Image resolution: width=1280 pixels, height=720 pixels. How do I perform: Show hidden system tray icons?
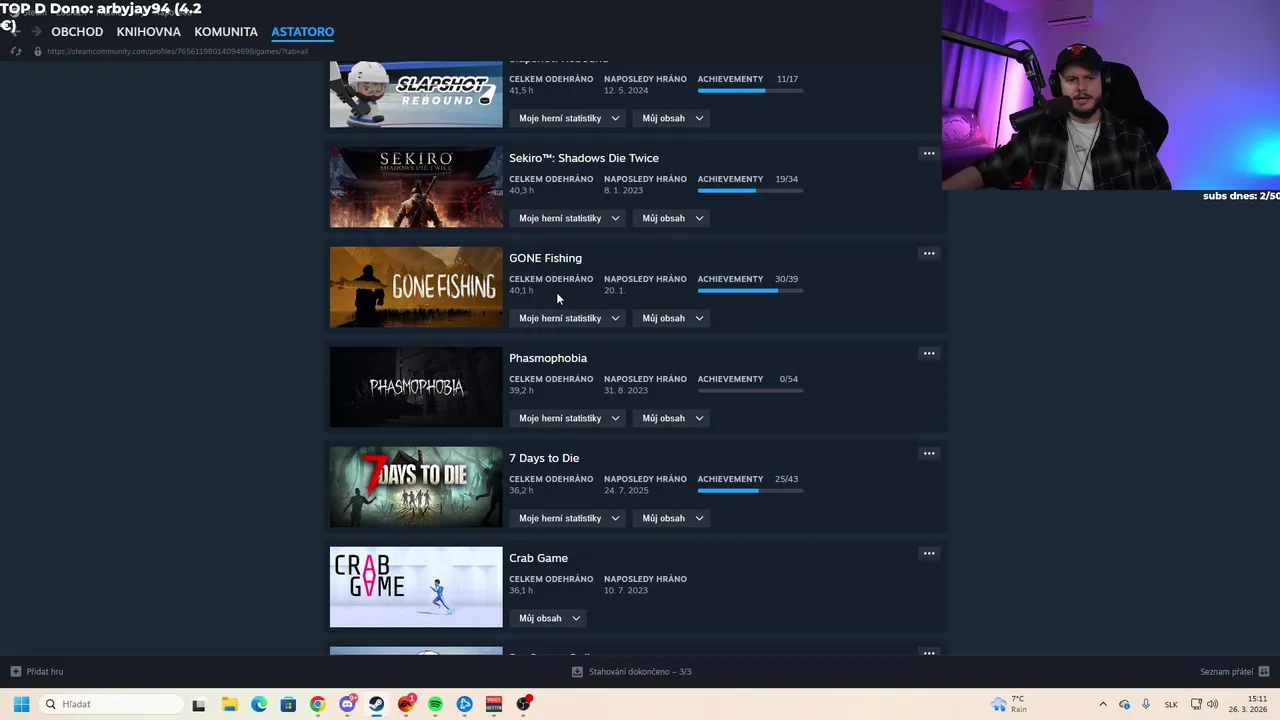[x=1103, y=704]
